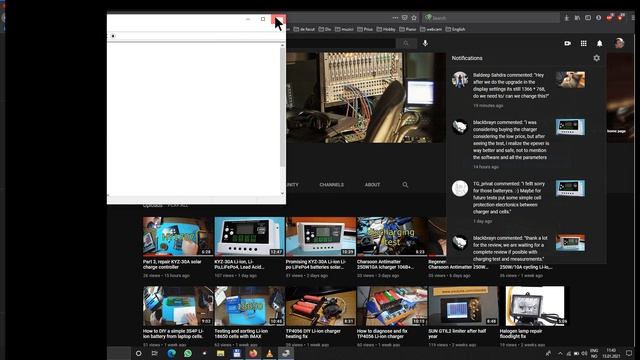This screenshot has height=360, width=640.
Task: Play 'Testing and sorting Li-ion 18650' thumbnail
Action: coord(249,306)
